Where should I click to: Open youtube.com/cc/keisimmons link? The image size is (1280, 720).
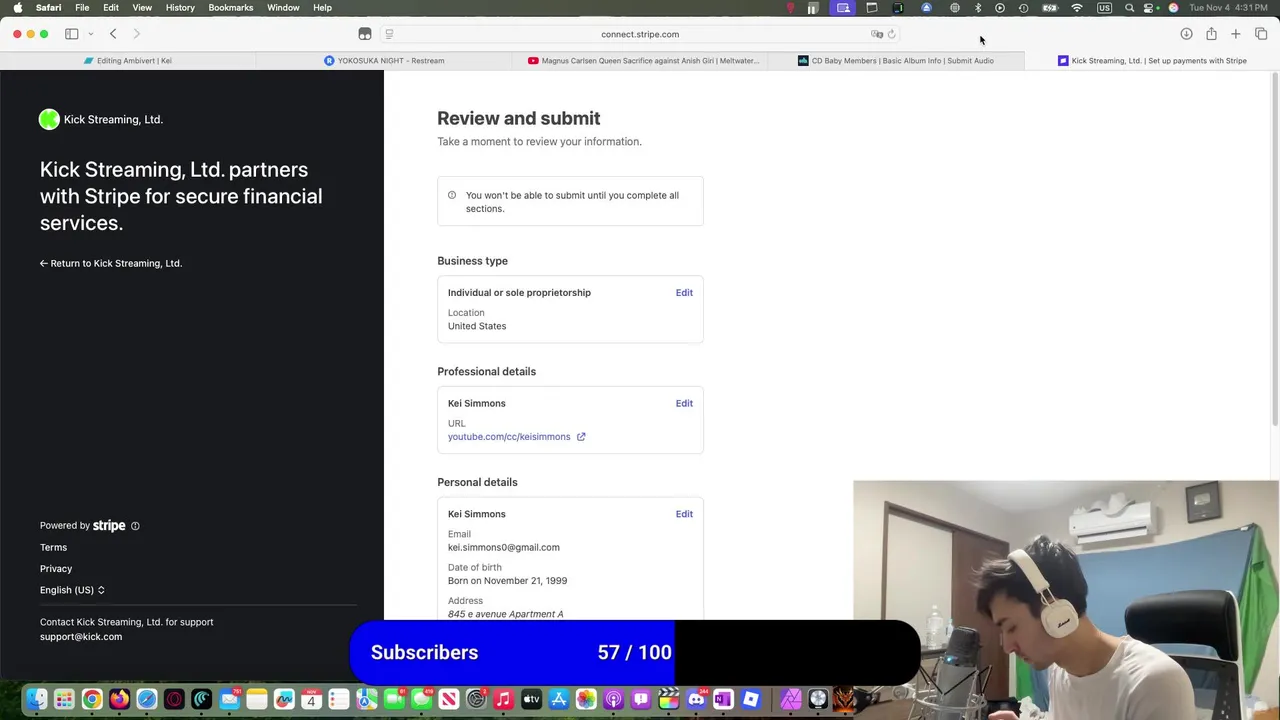509,437
